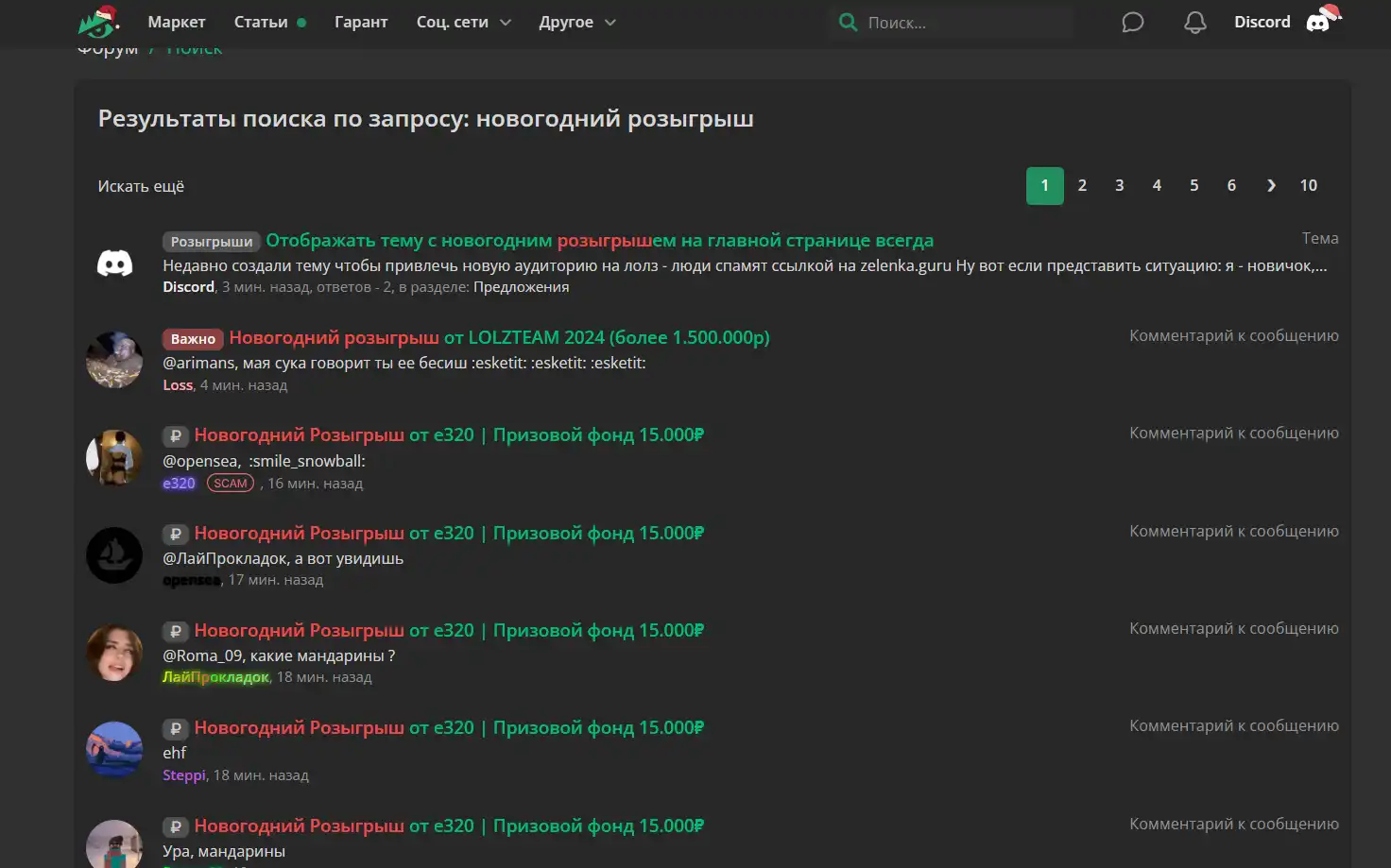Click Искать ещё link

[141, 186]
